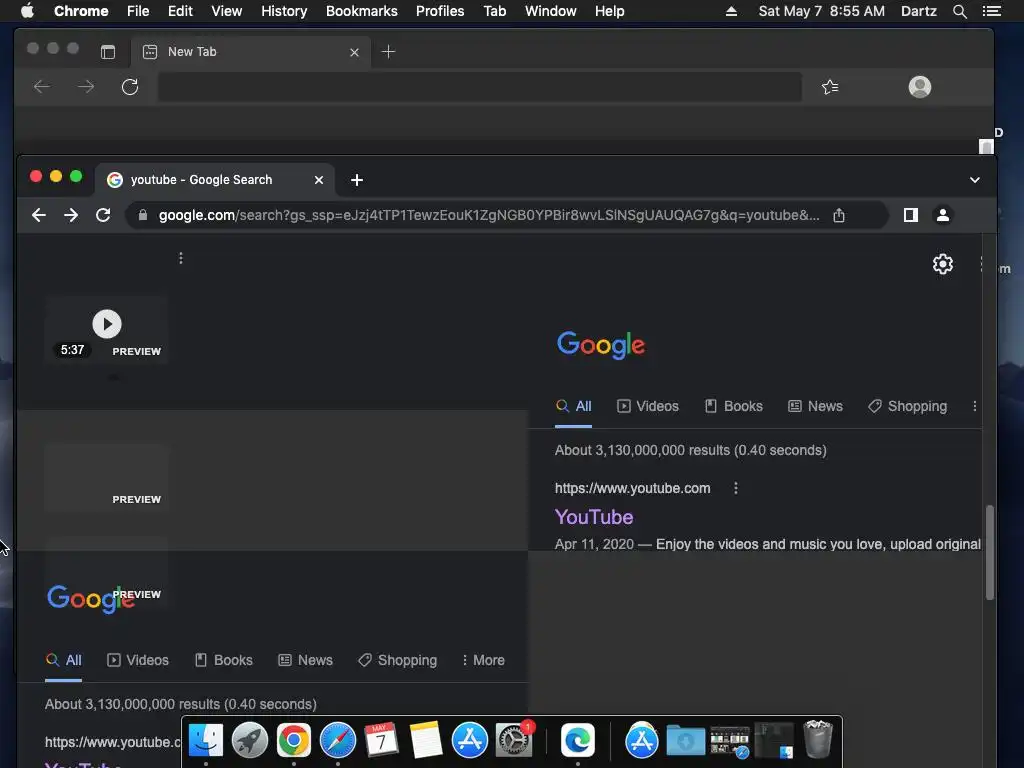Click the Google logo in right panel
The height and width of the screenshot is (768, 1024).
[601, 344]
